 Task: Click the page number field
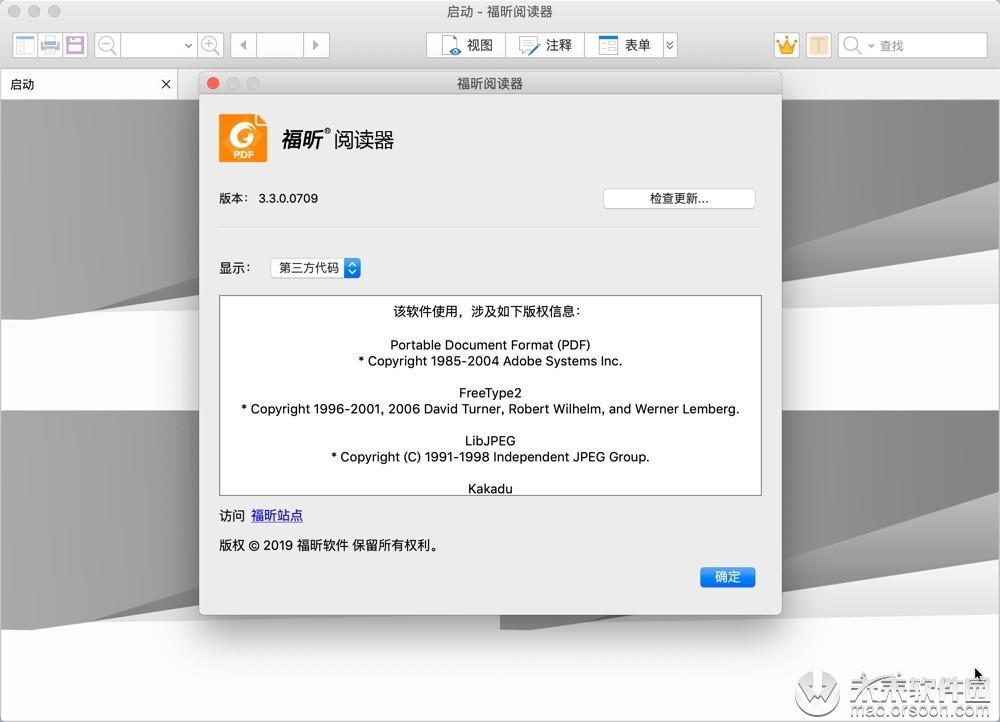tap(279, 45)
